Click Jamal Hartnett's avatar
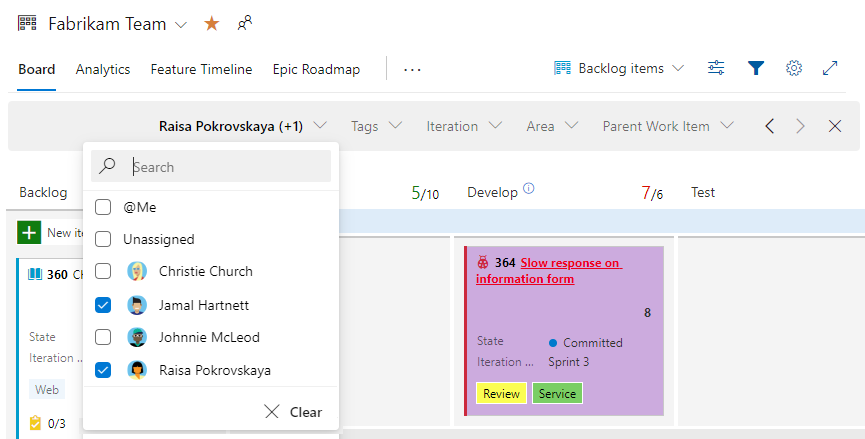The image size is (865, 439). [137, 305]
